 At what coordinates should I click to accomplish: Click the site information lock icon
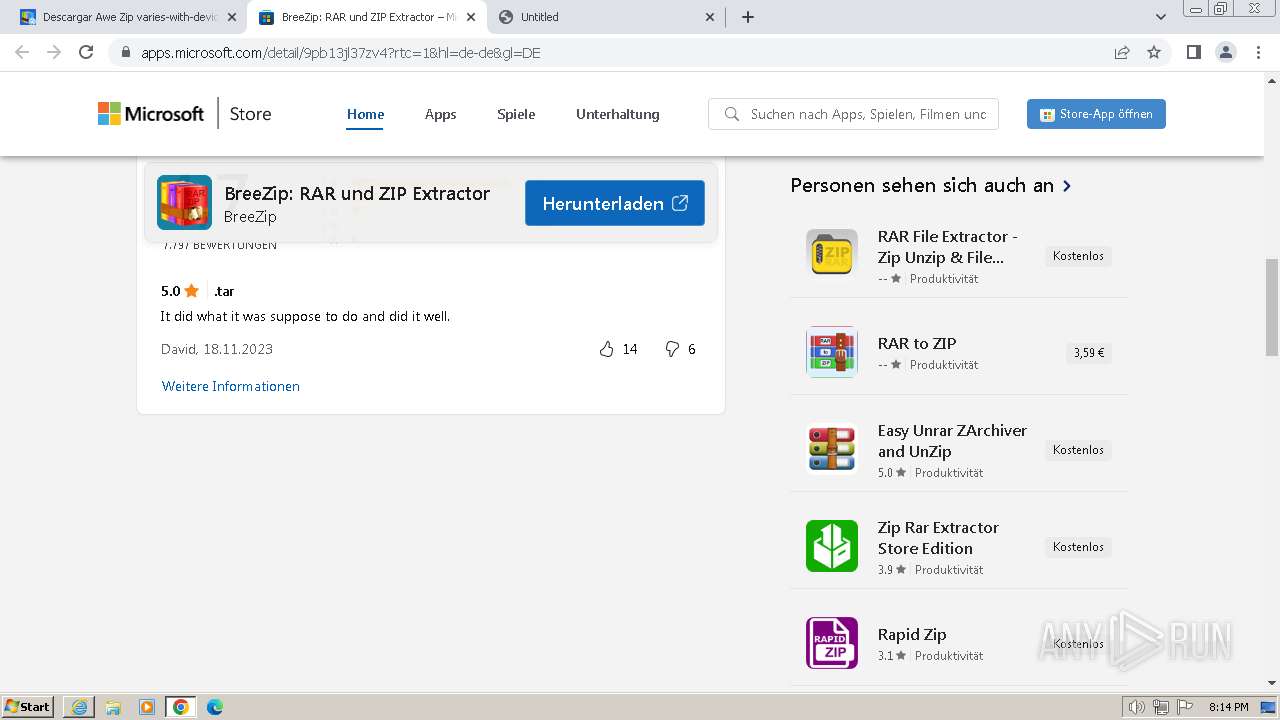125,53
